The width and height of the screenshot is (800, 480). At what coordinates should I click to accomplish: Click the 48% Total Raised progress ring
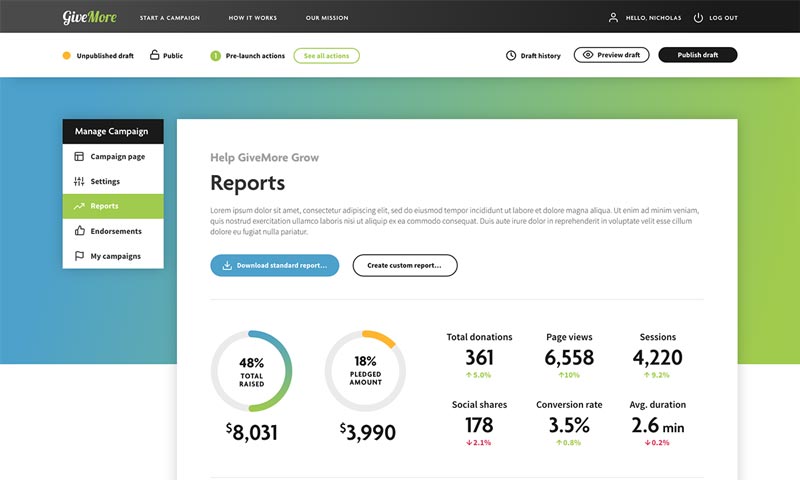pyautogui.click(x=251, y=371)
